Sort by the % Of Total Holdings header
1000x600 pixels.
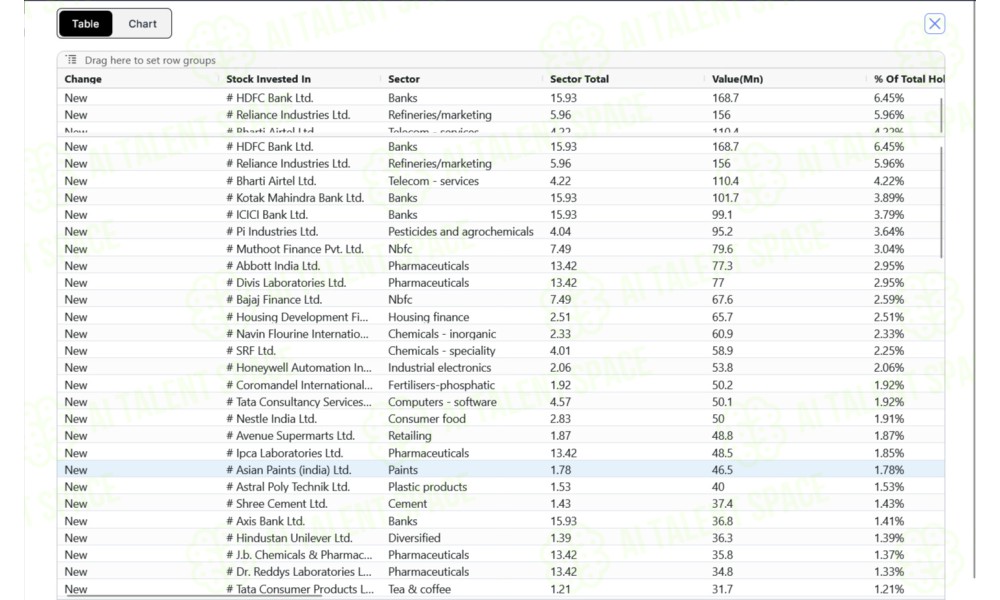pyautogui.click(x=909, y=79)
